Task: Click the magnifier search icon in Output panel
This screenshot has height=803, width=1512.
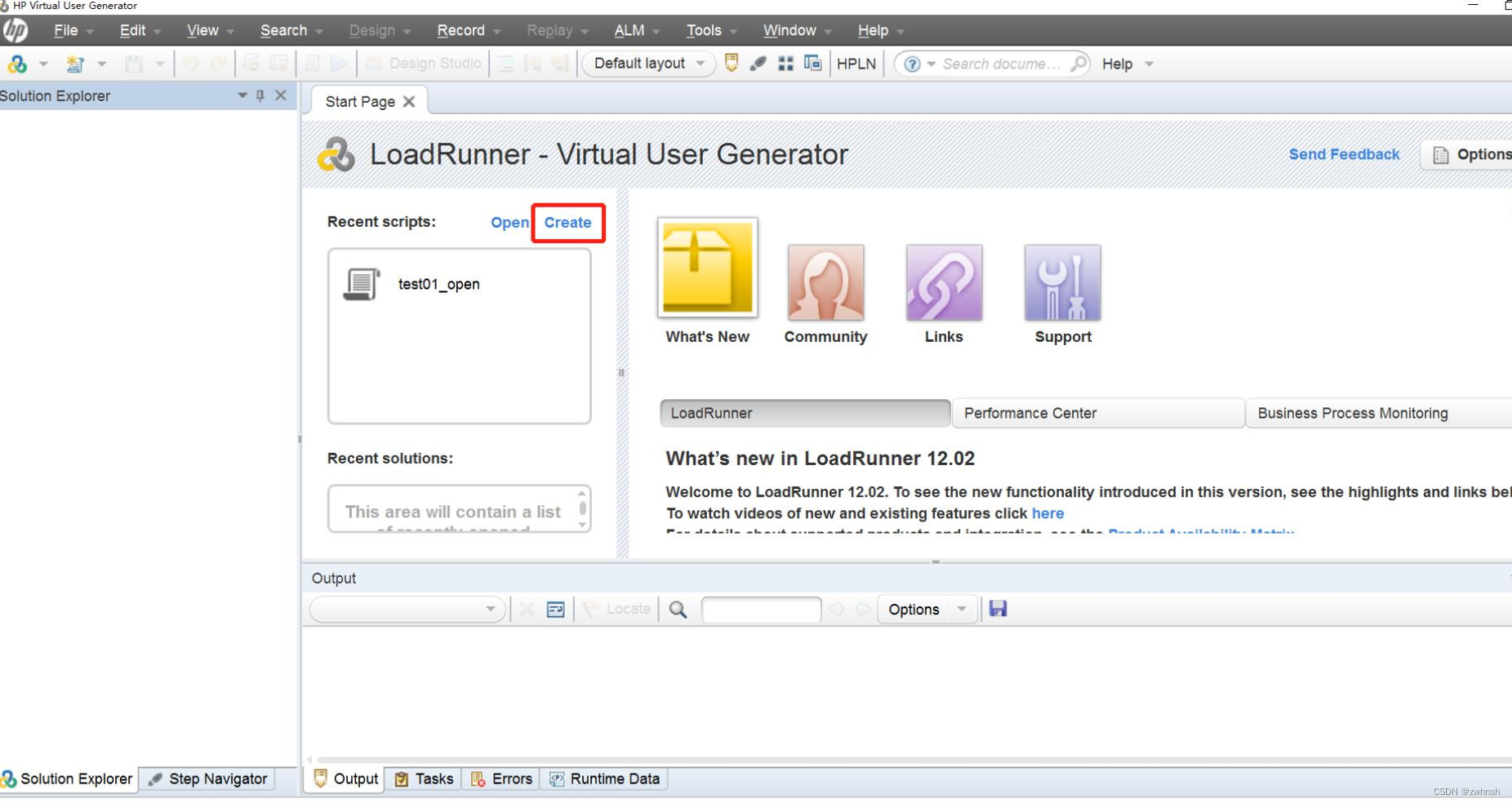Action: [678, 609]
